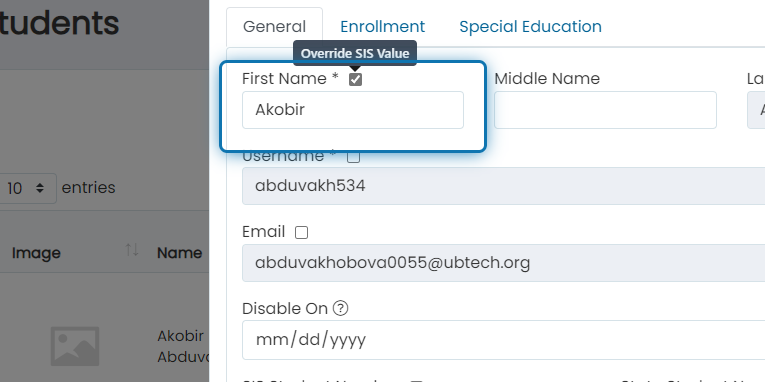Click the placeholder student image thumbnail

[x=75, y=346]
